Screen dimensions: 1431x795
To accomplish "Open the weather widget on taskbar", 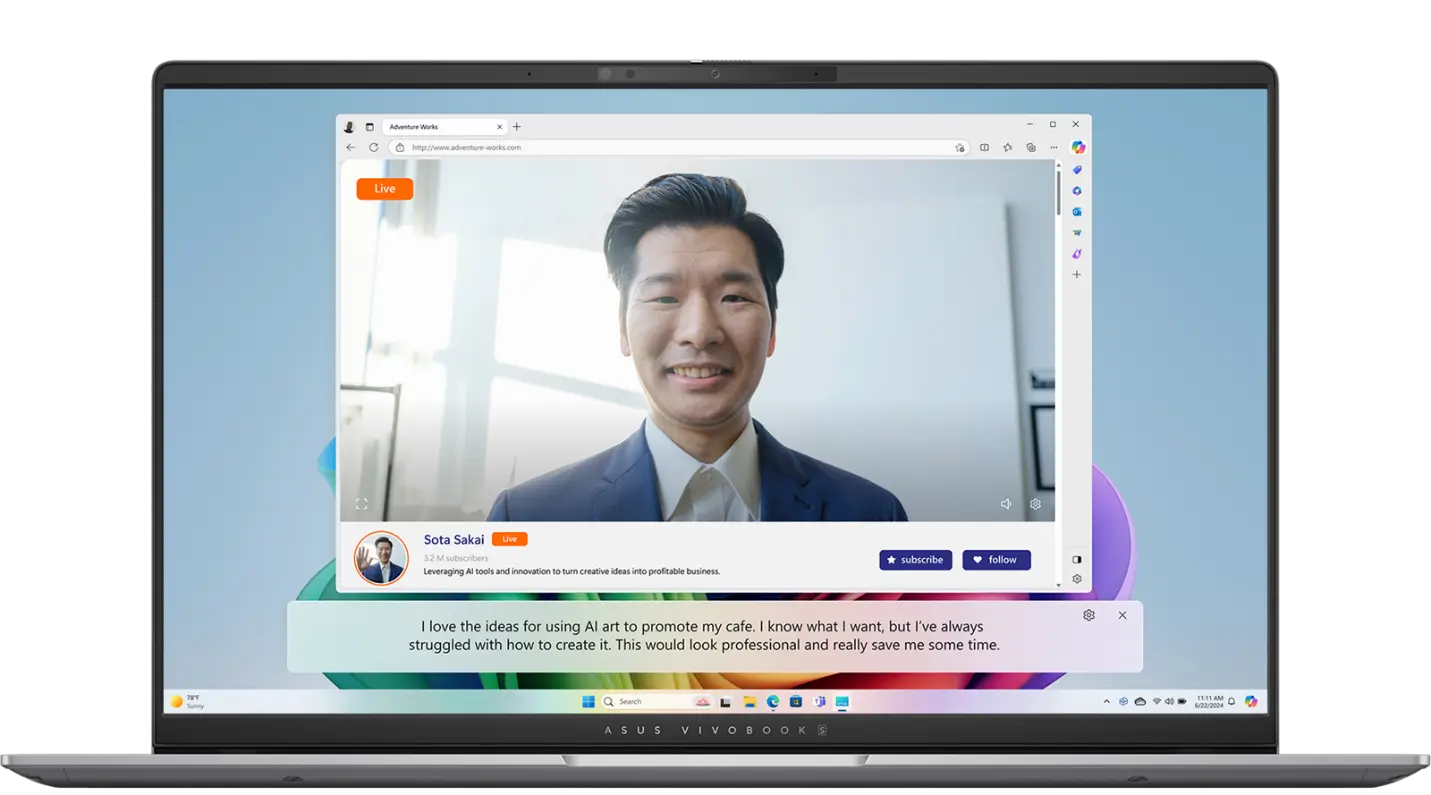I will 187,702.
